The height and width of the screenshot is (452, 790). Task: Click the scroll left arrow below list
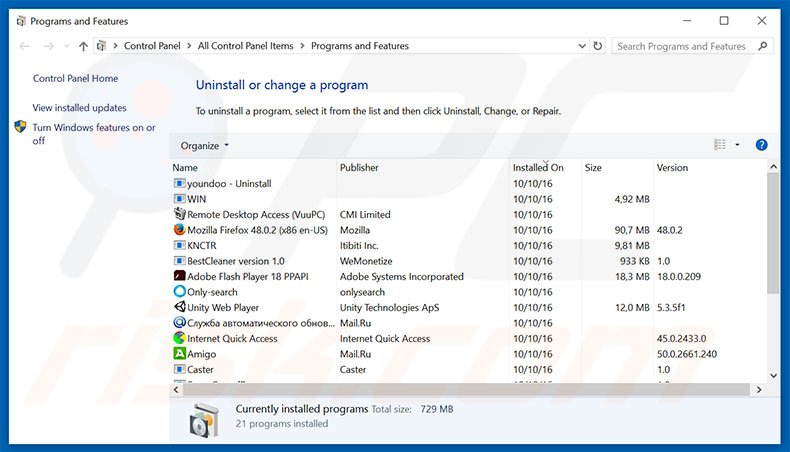coord(176,390)
